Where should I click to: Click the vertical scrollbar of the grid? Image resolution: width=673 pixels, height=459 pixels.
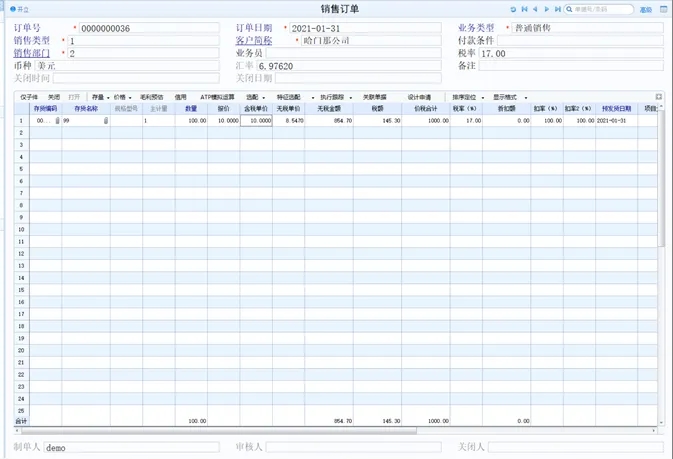[659, 200]
